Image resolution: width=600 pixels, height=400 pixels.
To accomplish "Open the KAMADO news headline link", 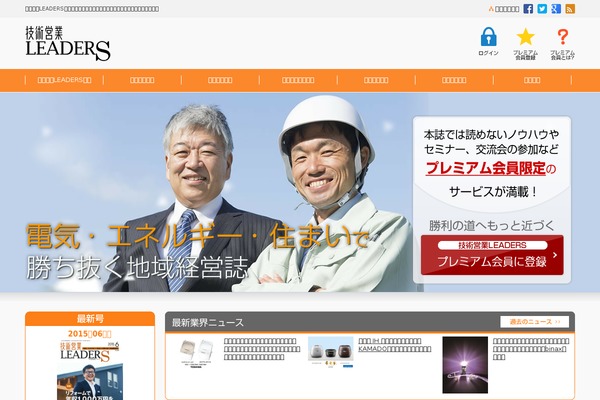I will pyautogui.click(x=395, y=345).
